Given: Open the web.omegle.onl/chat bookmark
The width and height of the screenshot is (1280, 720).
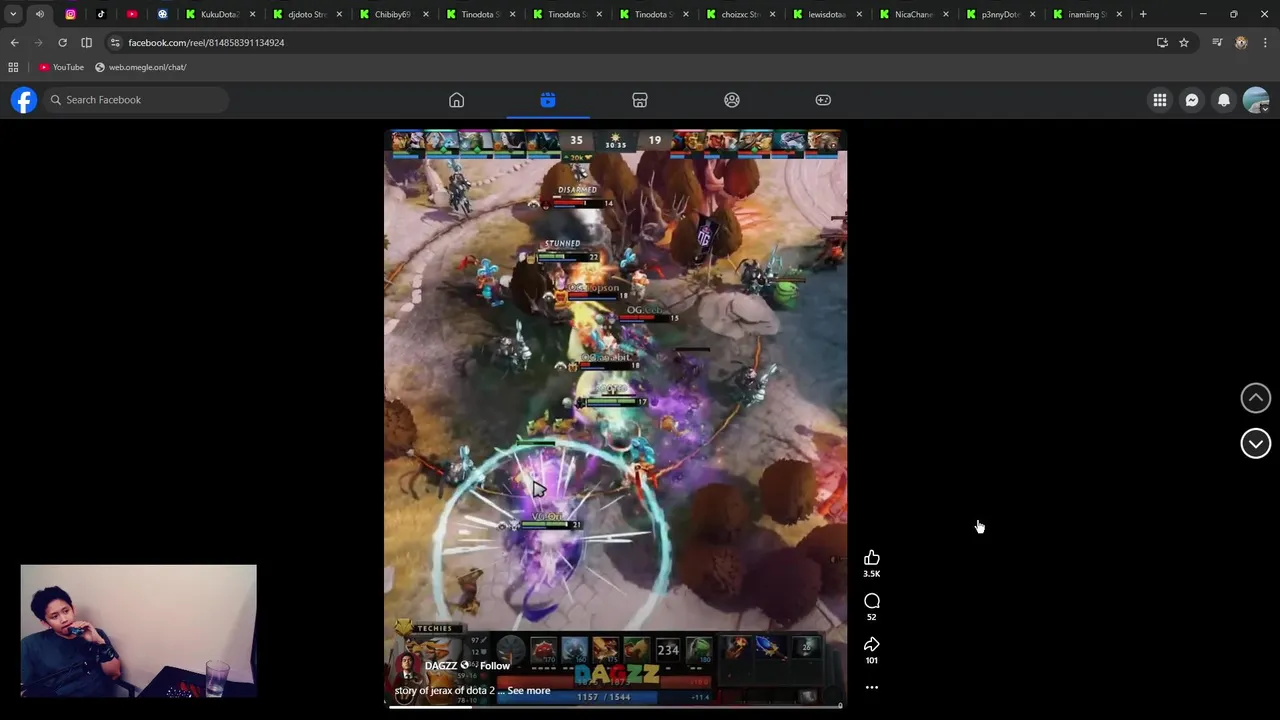Looking at the screenshot, I should tap(141, 67).
